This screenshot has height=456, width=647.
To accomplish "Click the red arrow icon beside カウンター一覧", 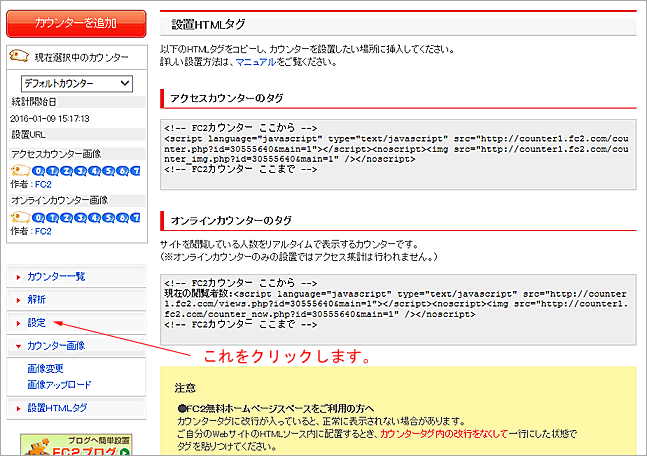I will point(18,277).
